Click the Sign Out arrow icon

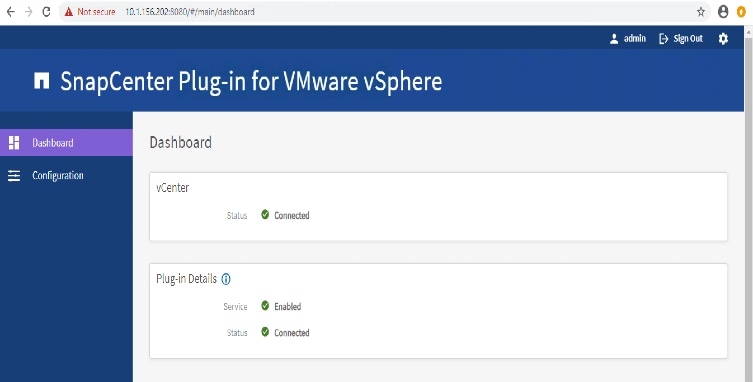point(664,39)
